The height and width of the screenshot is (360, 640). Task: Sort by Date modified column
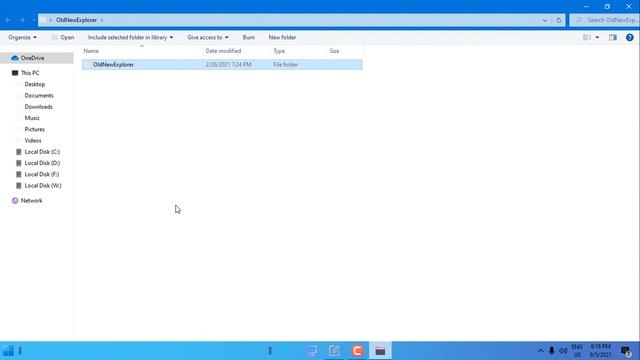point(236,51)
